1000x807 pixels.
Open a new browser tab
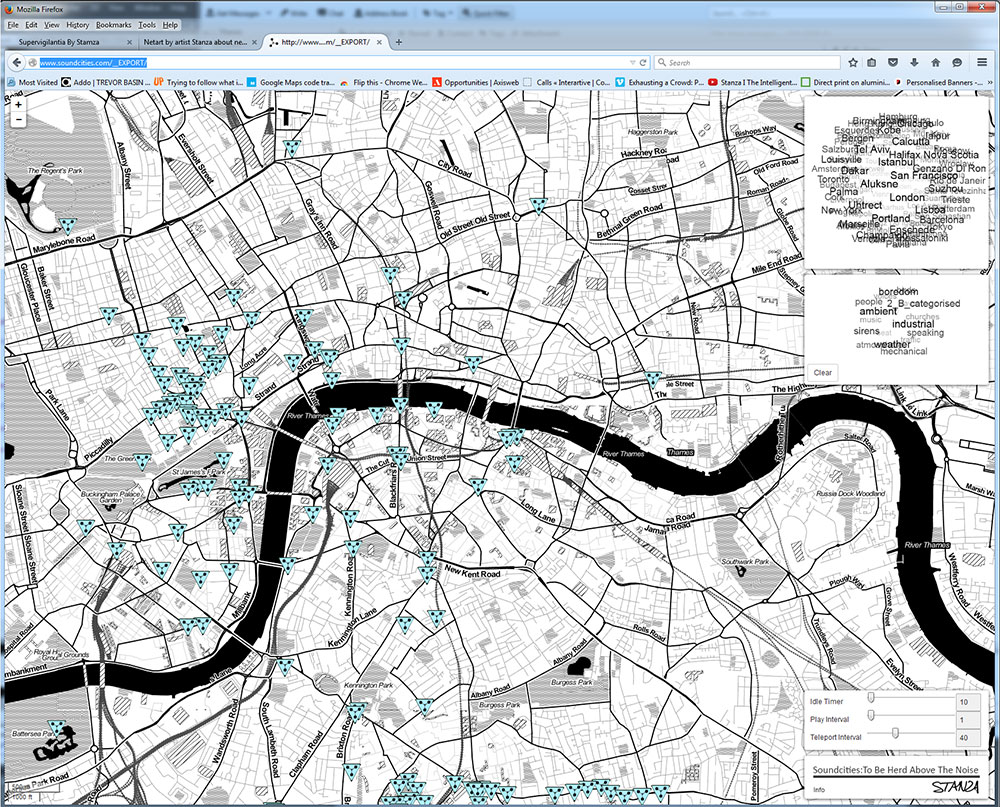tap(399, 42)
